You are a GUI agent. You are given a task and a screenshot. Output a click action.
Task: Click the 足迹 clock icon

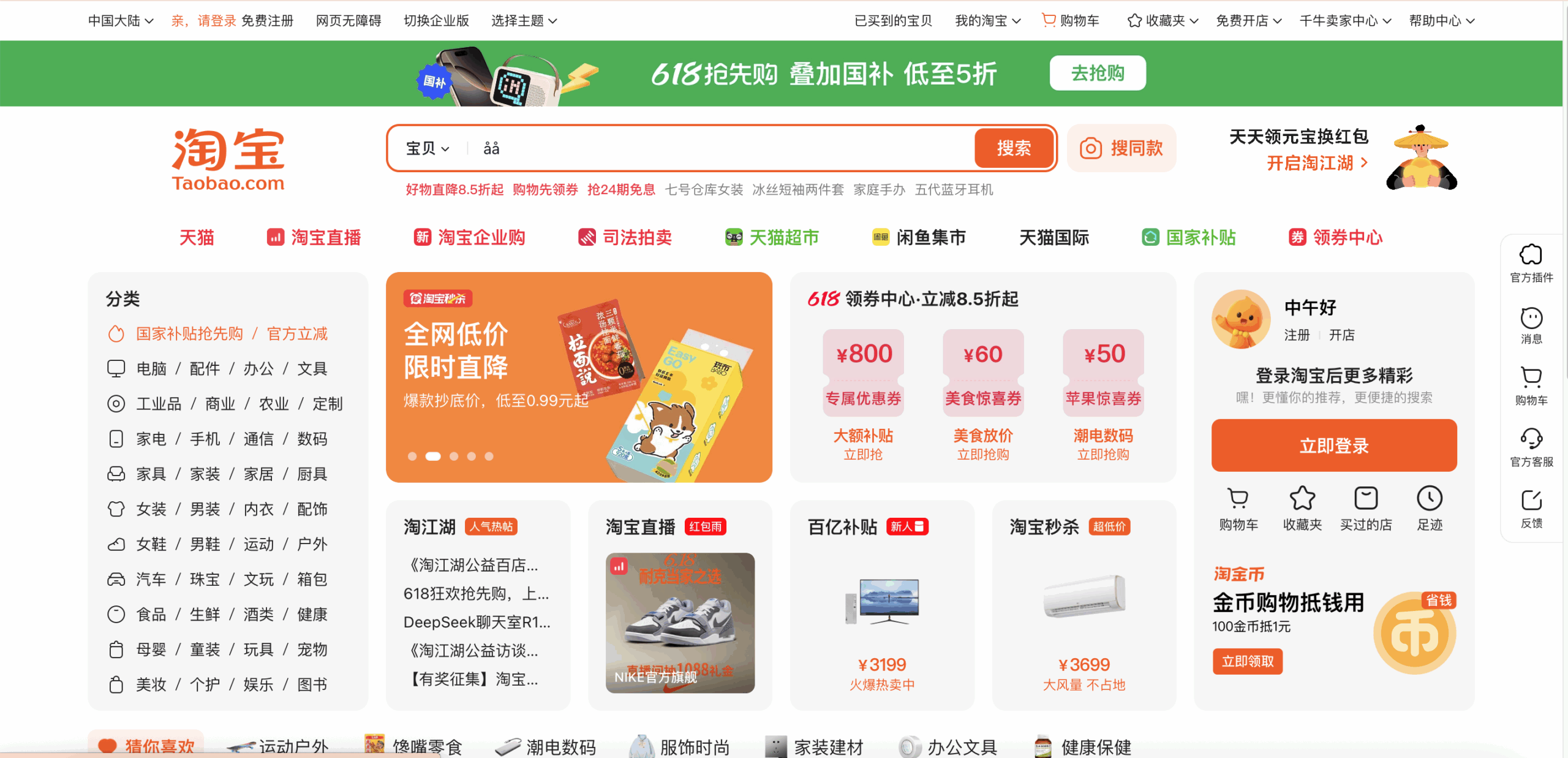point(1429,498)
